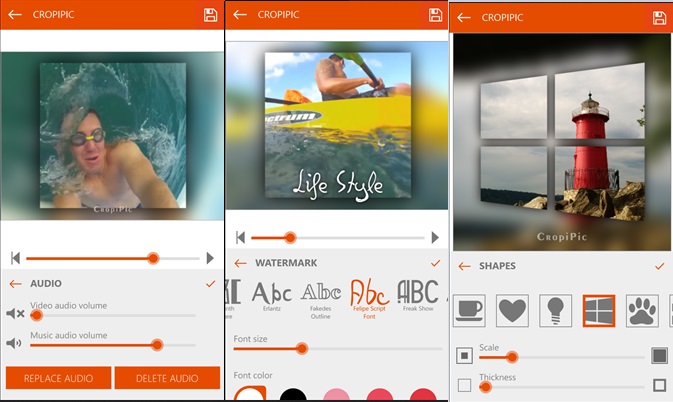Image resolution: width=673 pixels, height=402 pixels.
Task: Choose the heart shape
Action: (x=512, y=311)
